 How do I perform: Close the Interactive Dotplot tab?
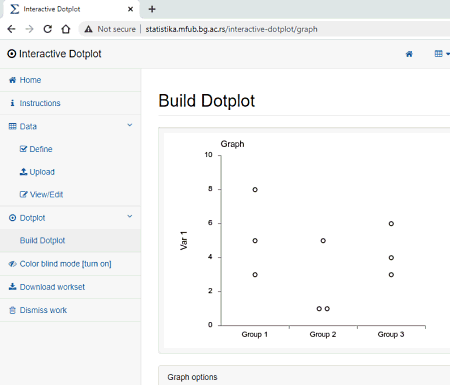[130, 9]
